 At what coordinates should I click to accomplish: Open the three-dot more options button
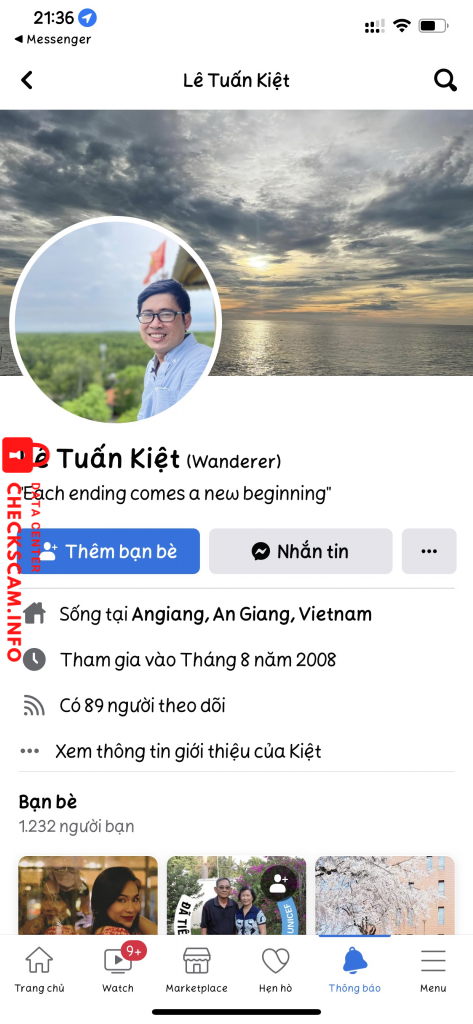(x=429, y=551)
